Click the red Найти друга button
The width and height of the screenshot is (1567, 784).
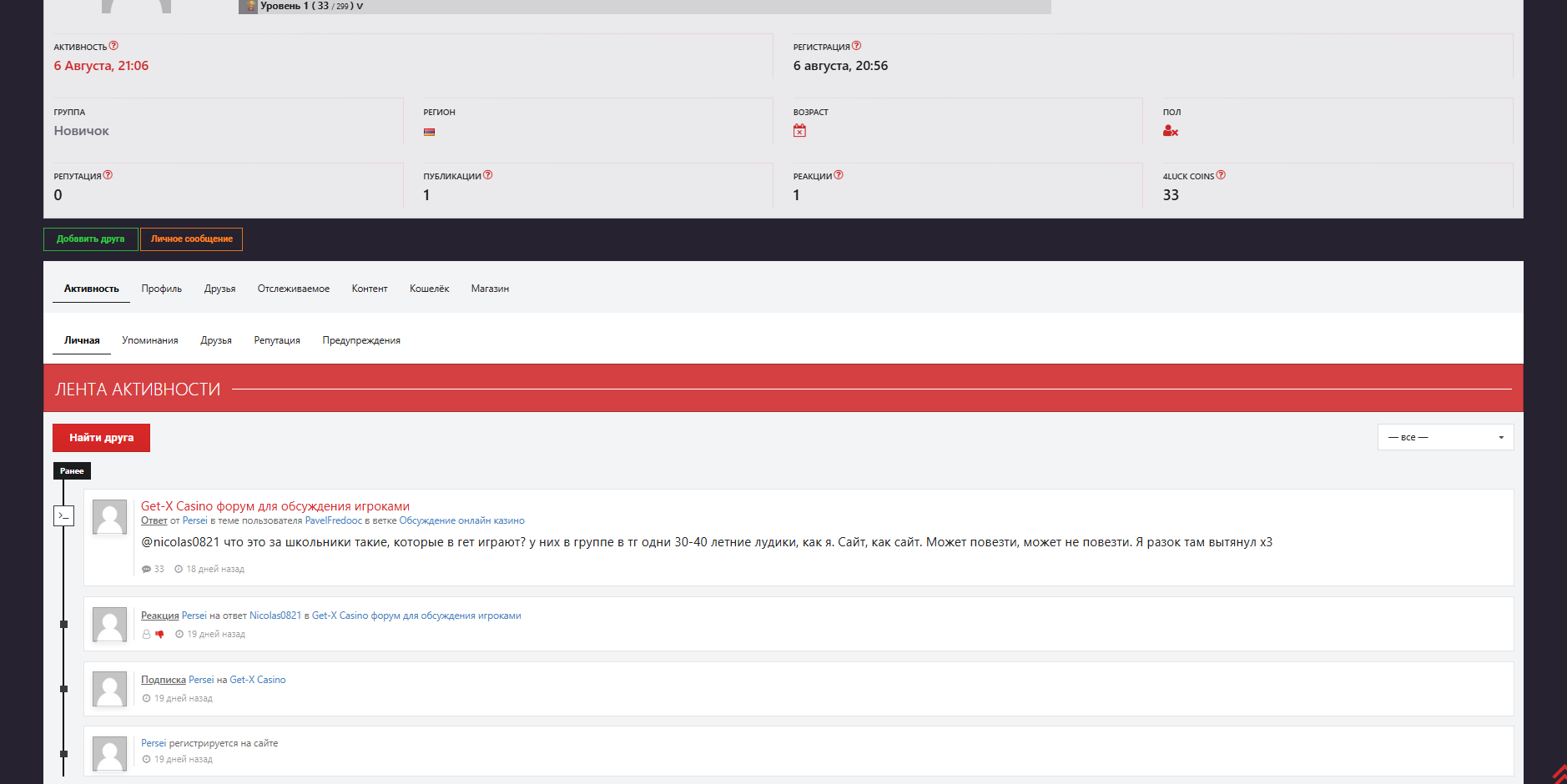coord(101,438)
